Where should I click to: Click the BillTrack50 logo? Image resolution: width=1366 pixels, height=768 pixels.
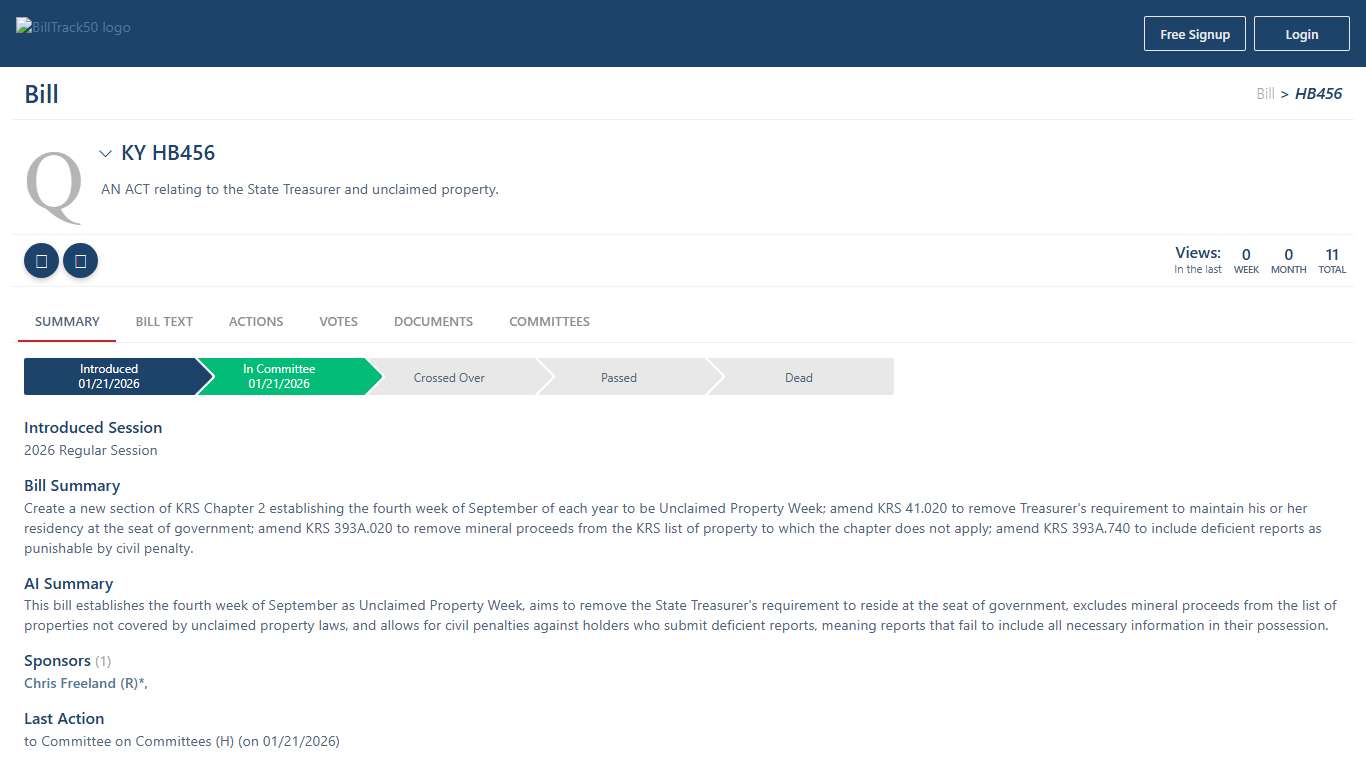pyautogui.click(x=74, y=27)
